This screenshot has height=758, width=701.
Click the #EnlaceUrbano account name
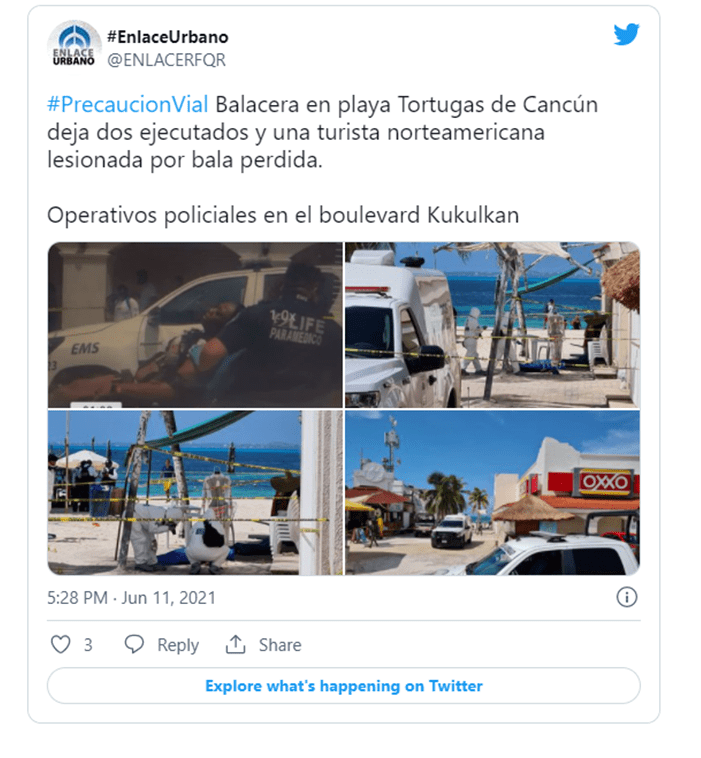pos(168,37)
